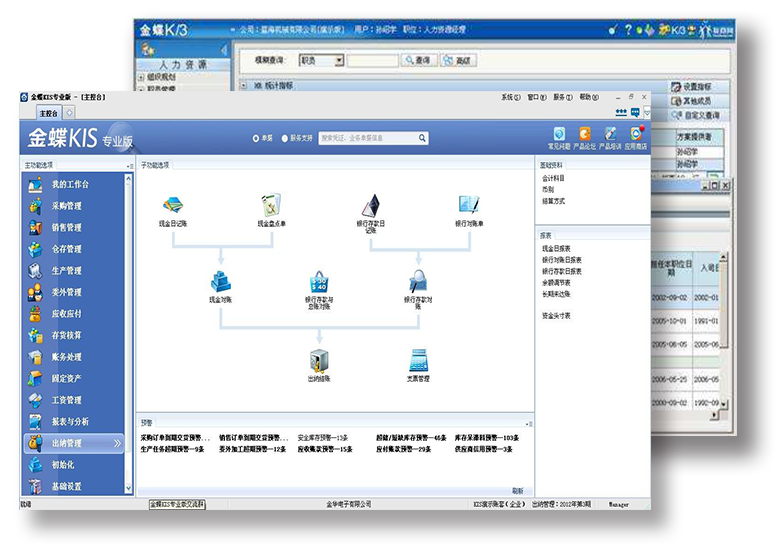
Task: Click the search magnifier in KIS banner
Action: click(422, 138)
